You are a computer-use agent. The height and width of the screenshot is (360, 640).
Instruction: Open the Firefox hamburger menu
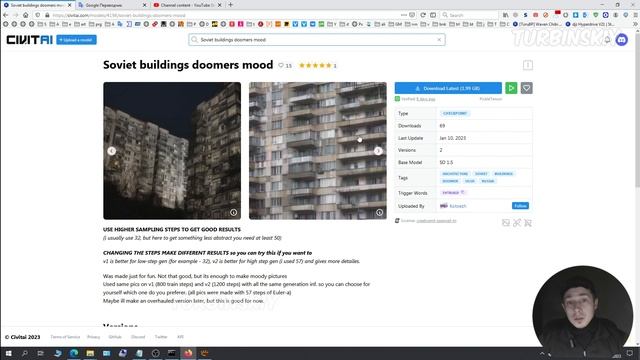(636, 15)
